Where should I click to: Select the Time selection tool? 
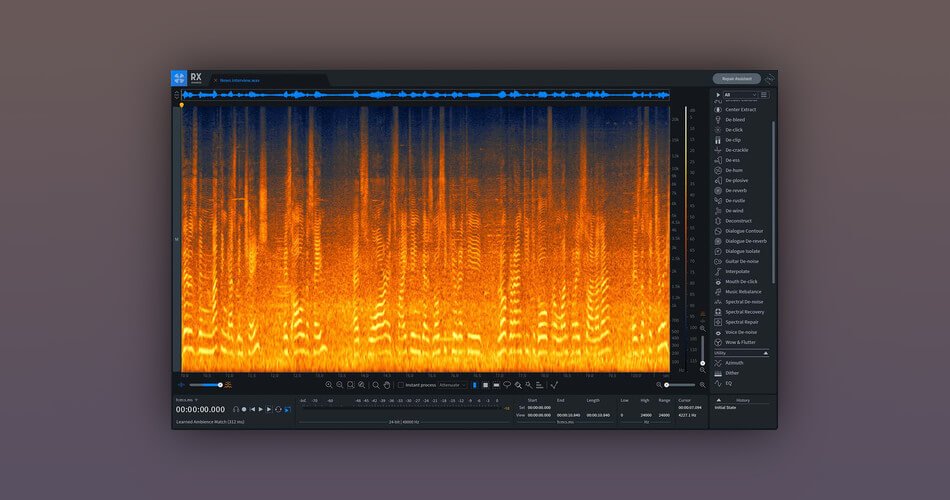click(x=474, y=385)
